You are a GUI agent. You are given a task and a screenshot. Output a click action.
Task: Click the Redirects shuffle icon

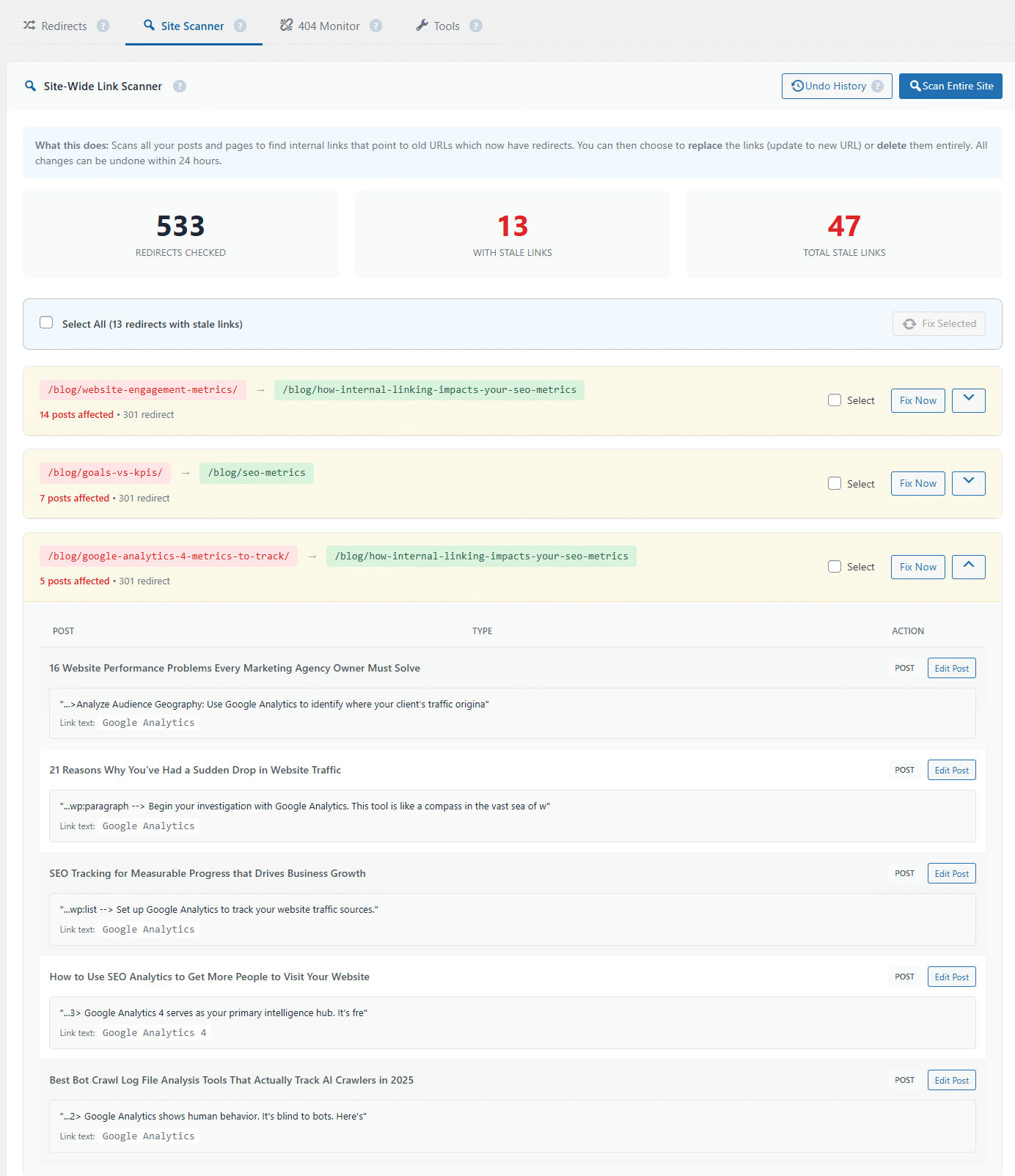(29, 26)
